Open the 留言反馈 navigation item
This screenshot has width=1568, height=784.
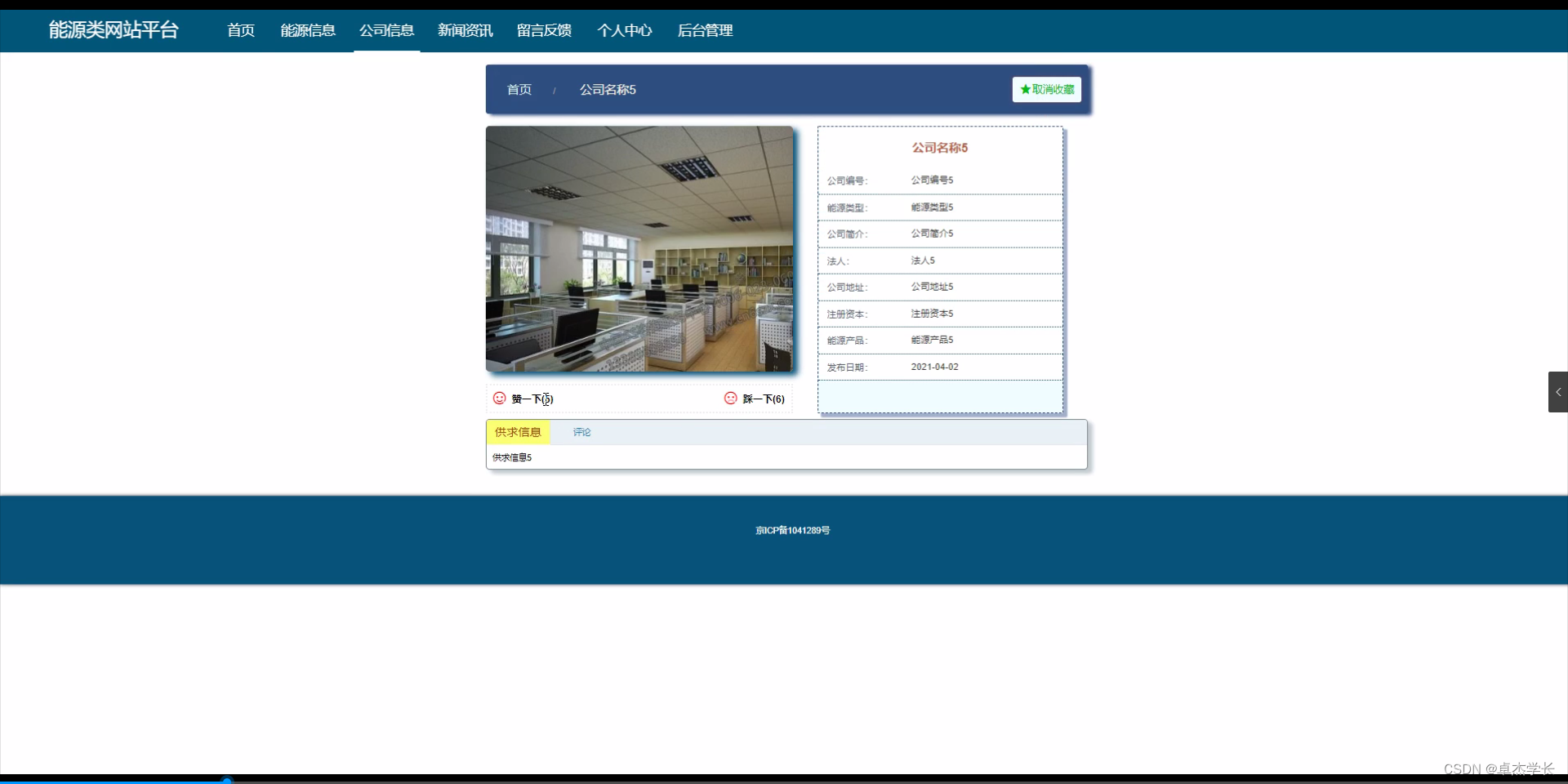pyautogui.click(x=544, y=30)
